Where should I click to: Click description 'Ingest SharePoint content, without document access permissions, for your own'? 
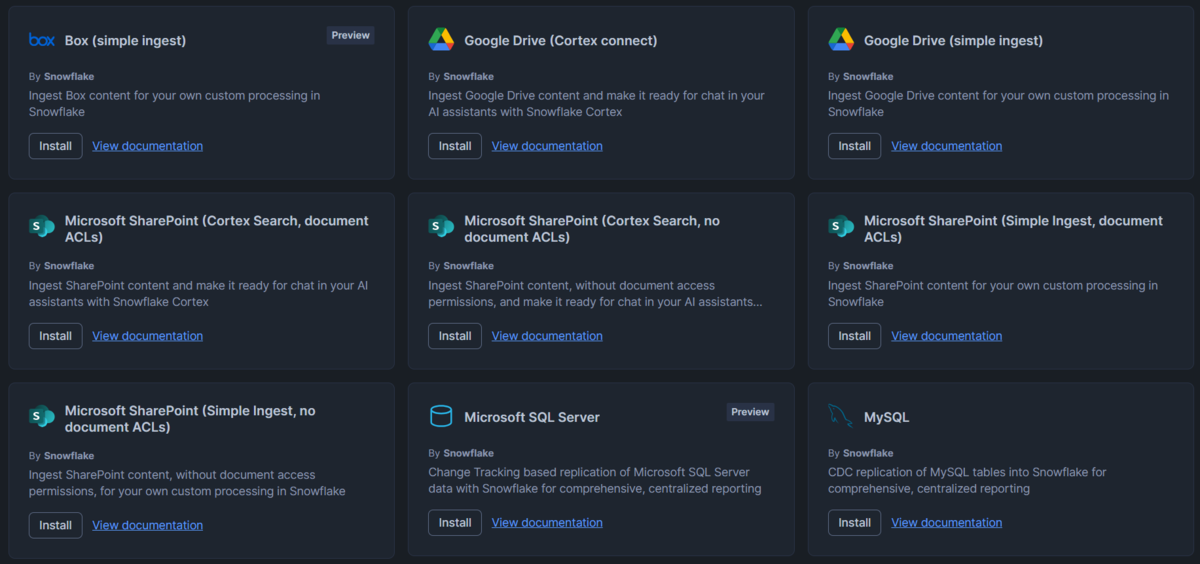(187, 483)
